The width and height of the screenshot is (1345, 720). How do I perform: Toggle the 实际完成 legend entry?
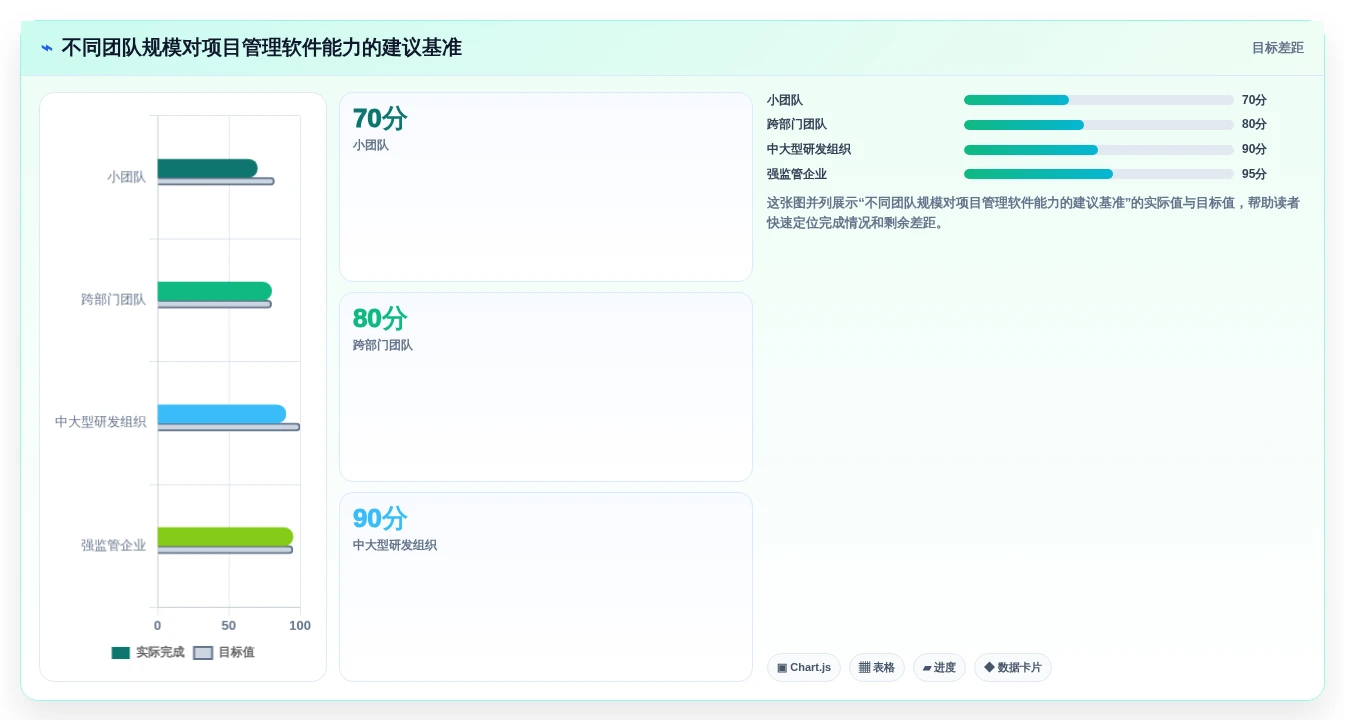click(148, 652)
